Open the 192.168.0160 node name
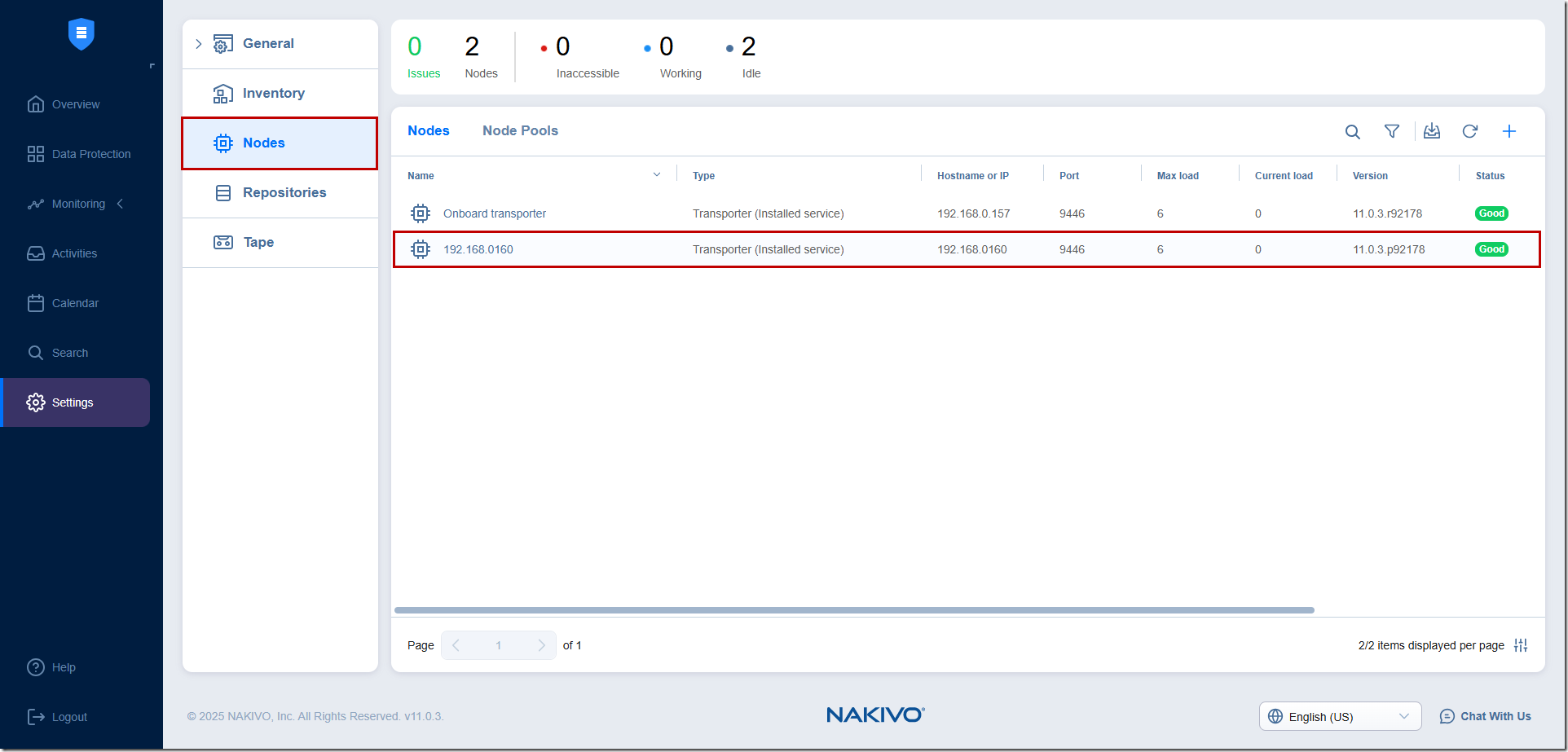 (x=478, y=249)
